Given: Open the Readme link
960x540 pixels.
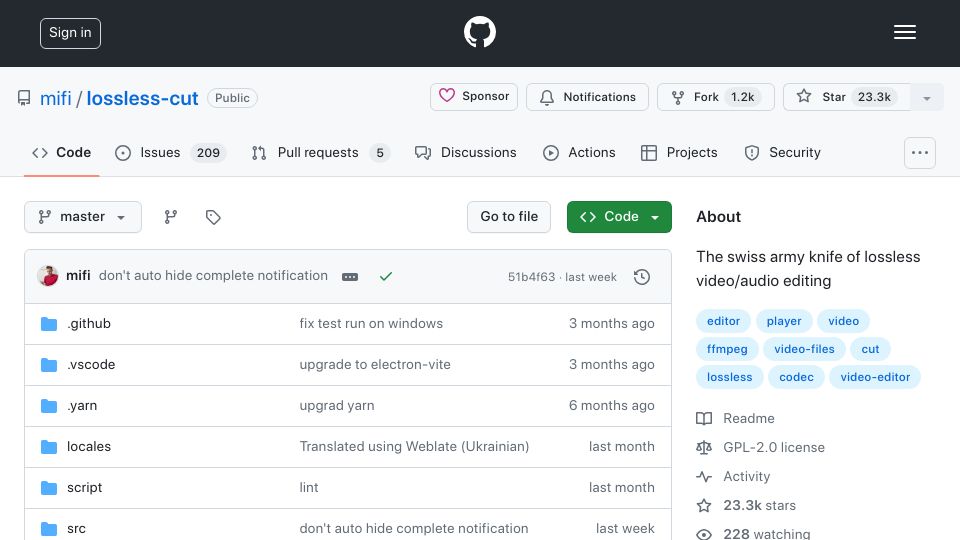Looking at the screenshot, I should pyautogui.click(x=736, y=418).
